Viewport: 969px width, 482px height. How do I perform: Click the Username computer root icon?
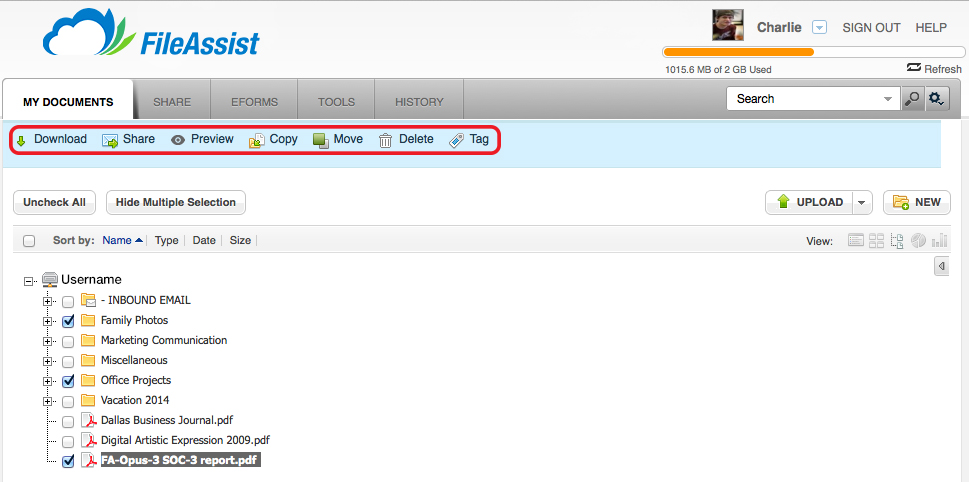[50, 281]
